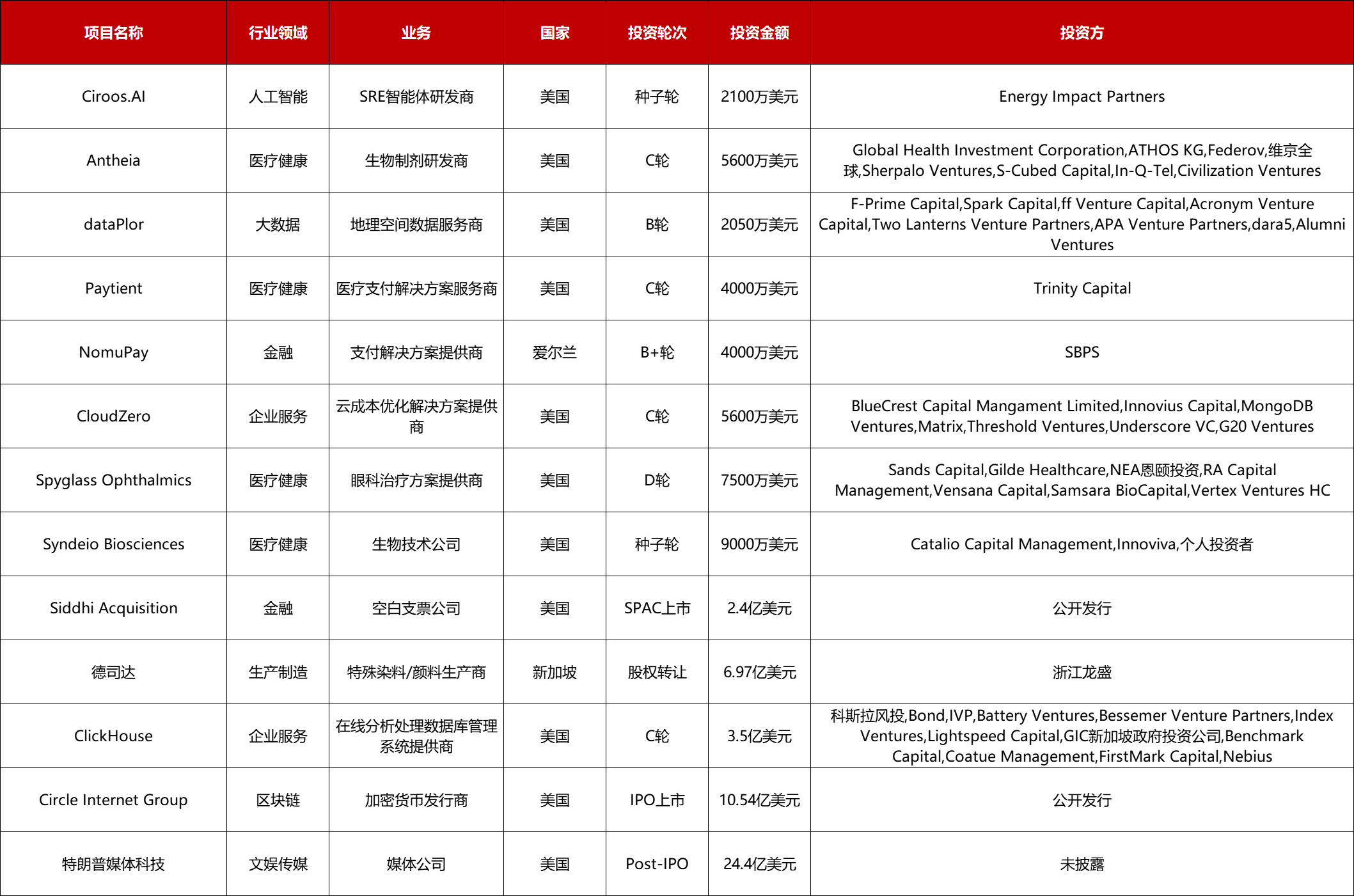1354x896 pixels.
Task: Click the 生产制造 industry cell
Action: (x=278, y=672)
